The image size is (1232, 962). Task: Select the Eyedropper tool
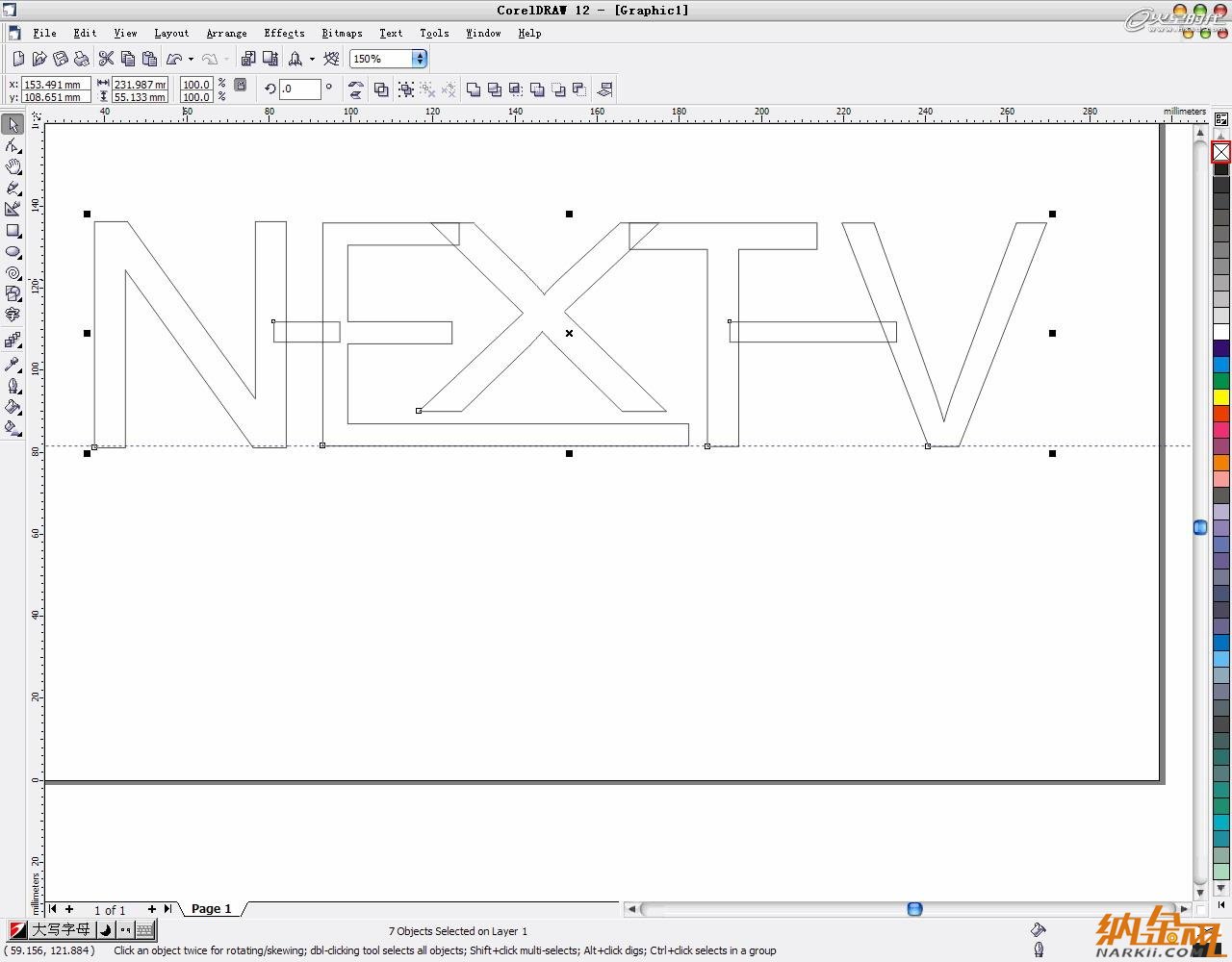click(13, 365)
